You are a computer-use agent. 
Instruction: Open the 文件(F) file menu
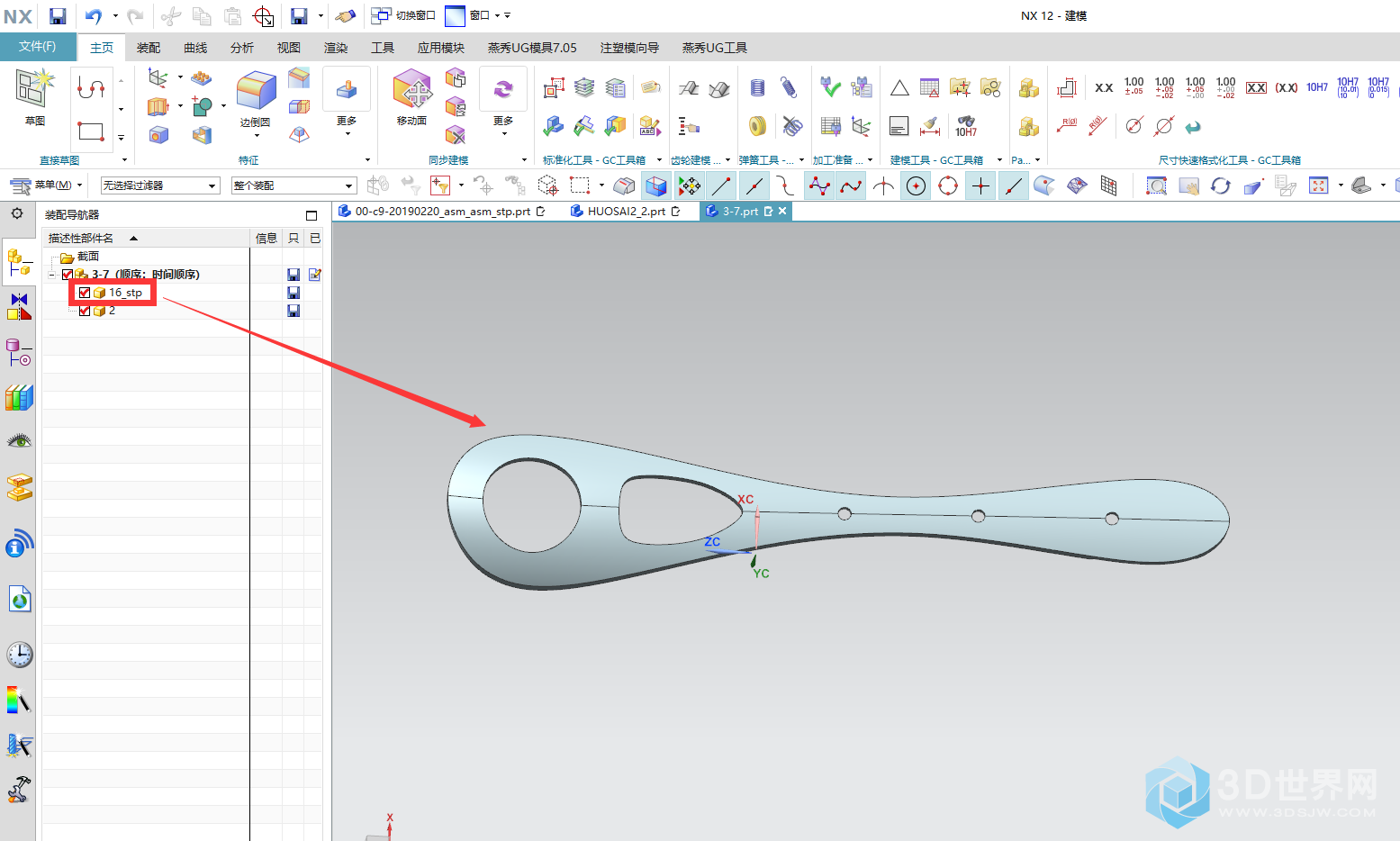(38, 46)
